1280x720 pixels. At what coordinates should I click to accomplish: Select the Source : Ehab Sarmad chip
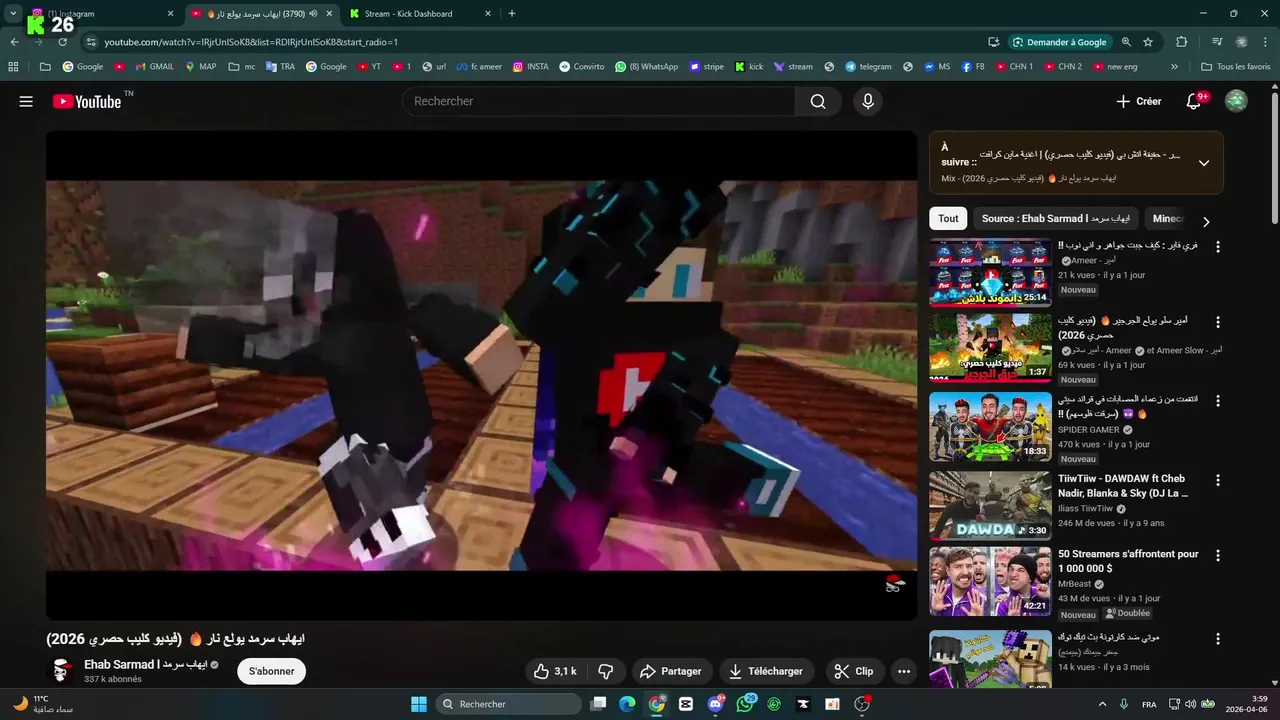pos(1056,219)
